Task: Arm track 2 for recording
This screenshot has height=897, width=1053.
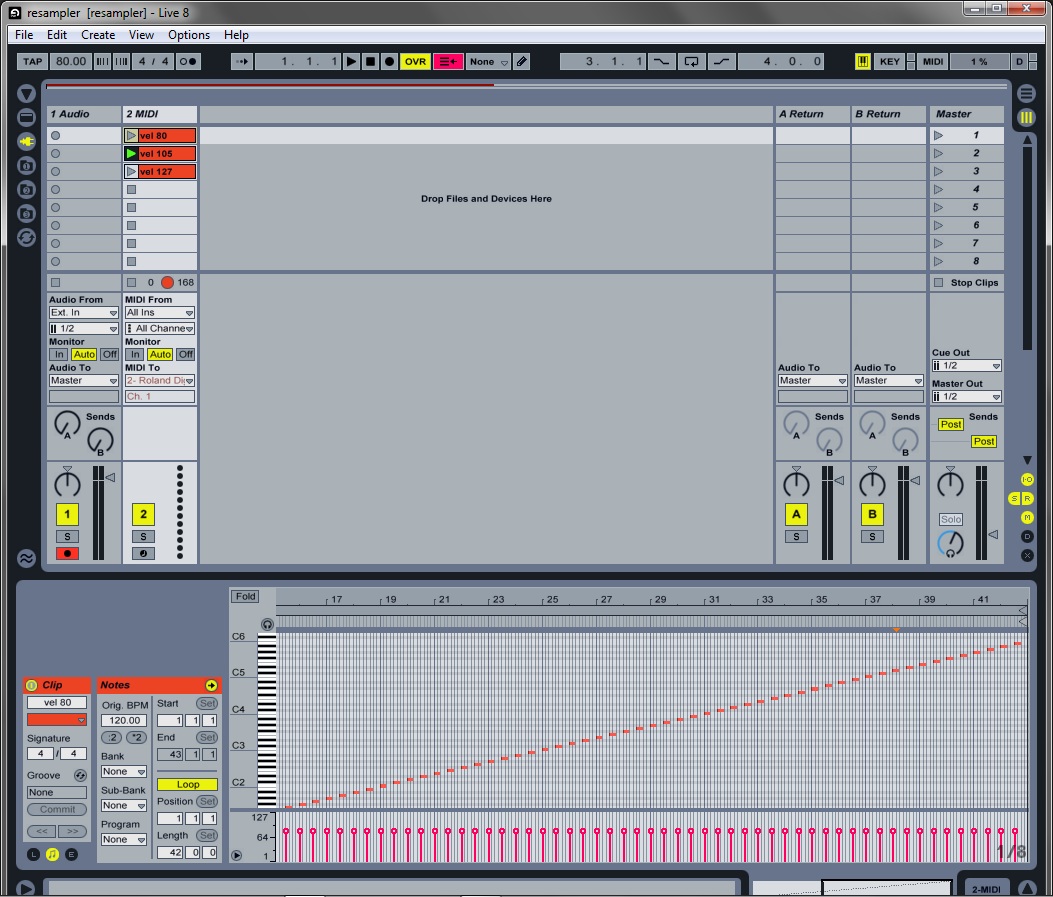Action: 143,553
